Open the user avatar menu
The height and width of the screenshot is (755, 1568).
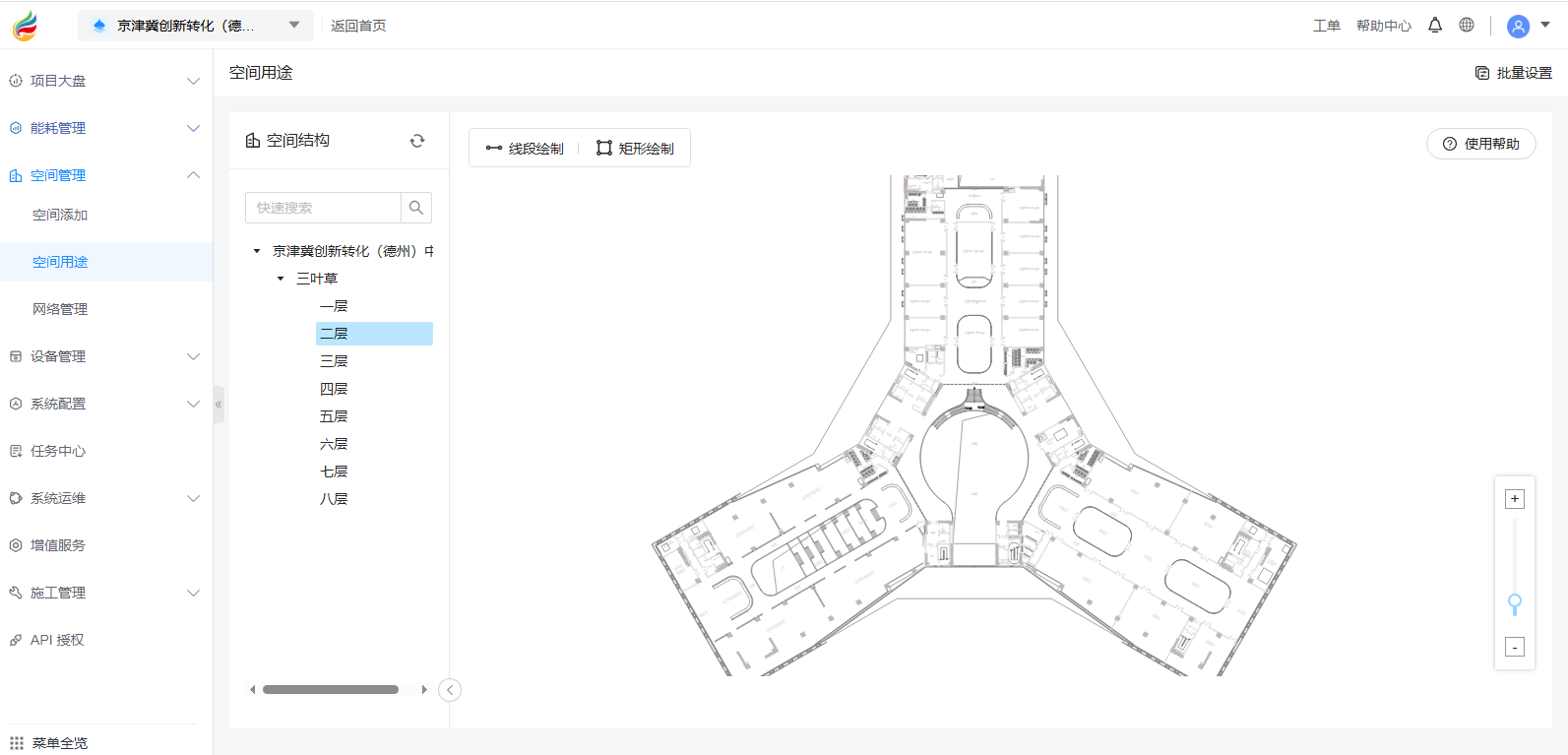tap(1519, 27)
